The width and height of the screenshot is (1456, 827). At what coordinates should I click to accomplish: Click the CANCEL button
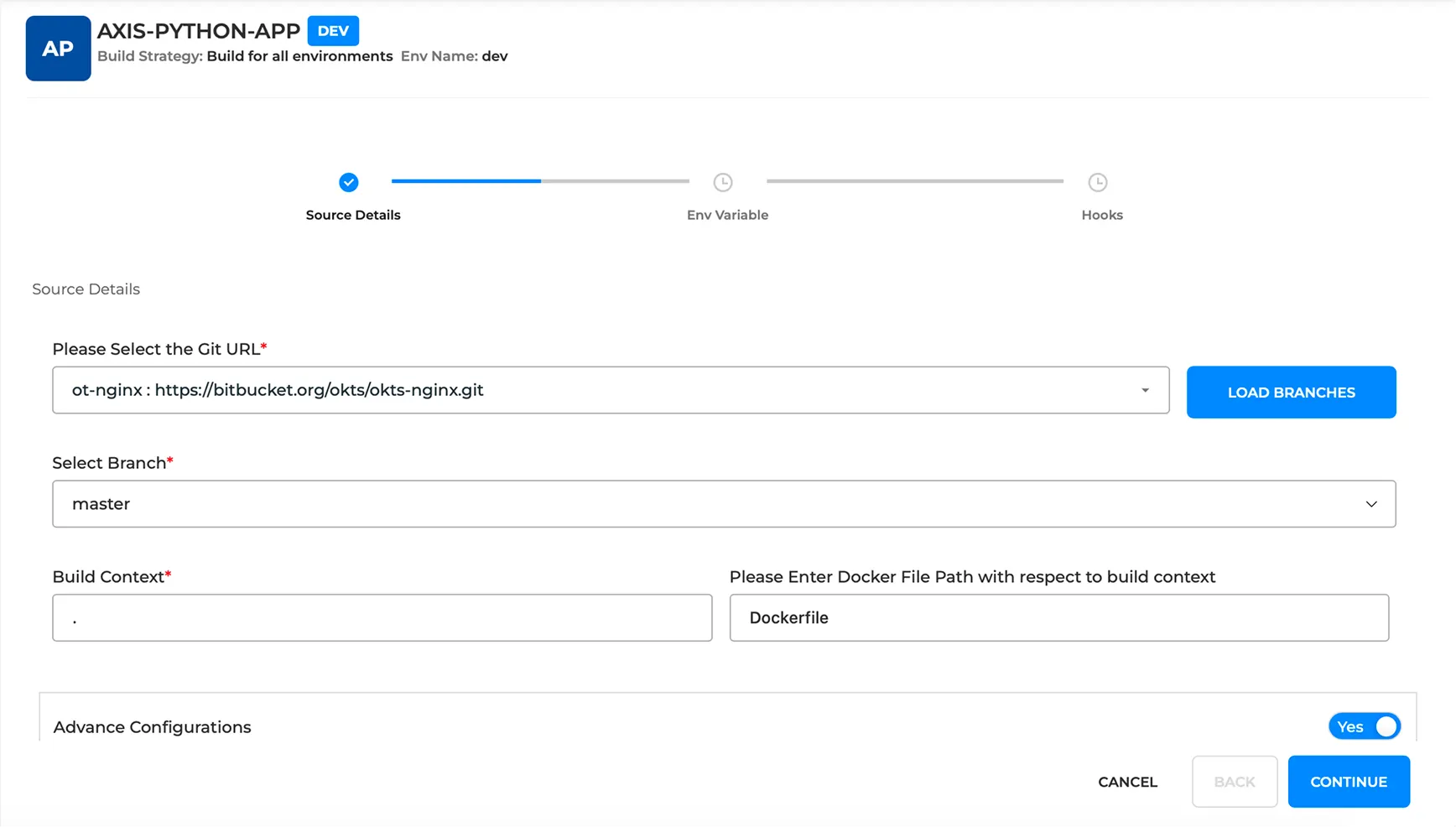(x=1127, y=782)
